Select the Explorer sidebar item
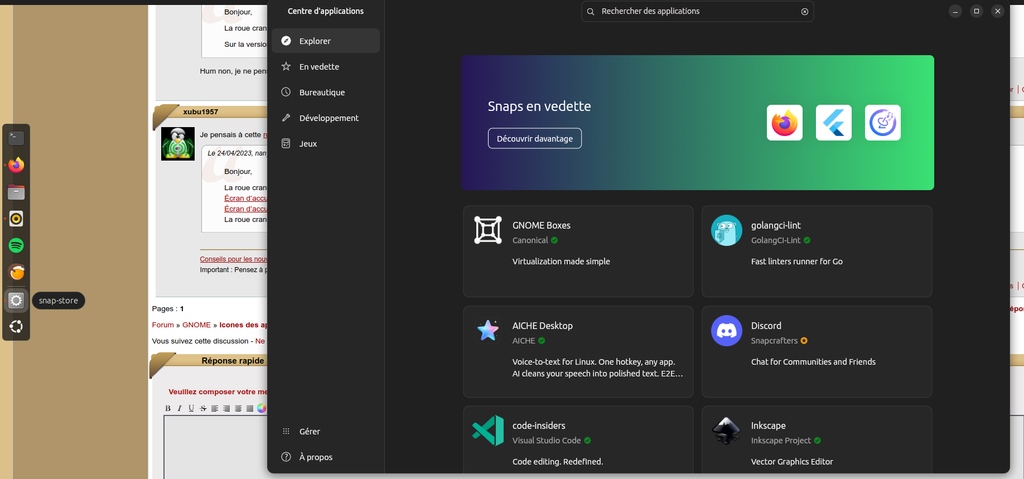Screen dimensions: 1024x479 pos(325,41)
